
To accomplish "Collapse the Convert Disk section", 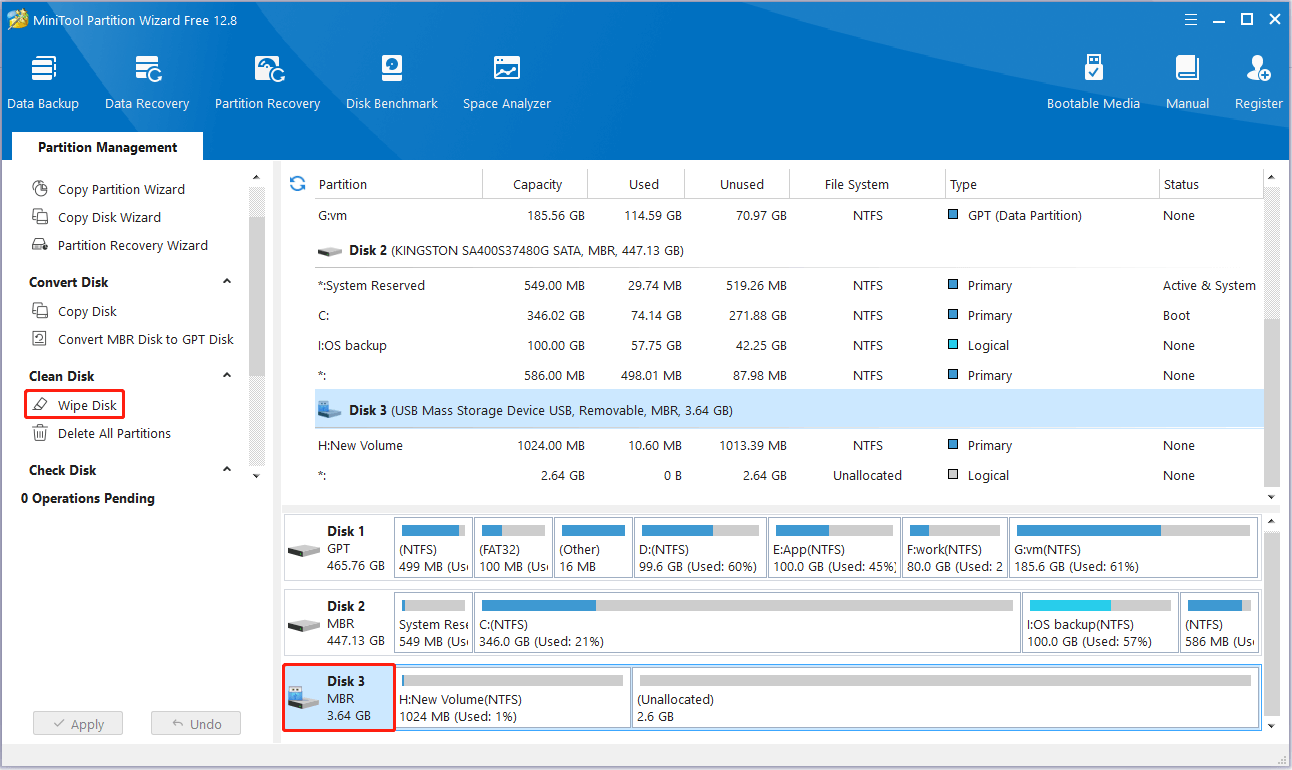I will pyautogui.click(x=226, y=282).
